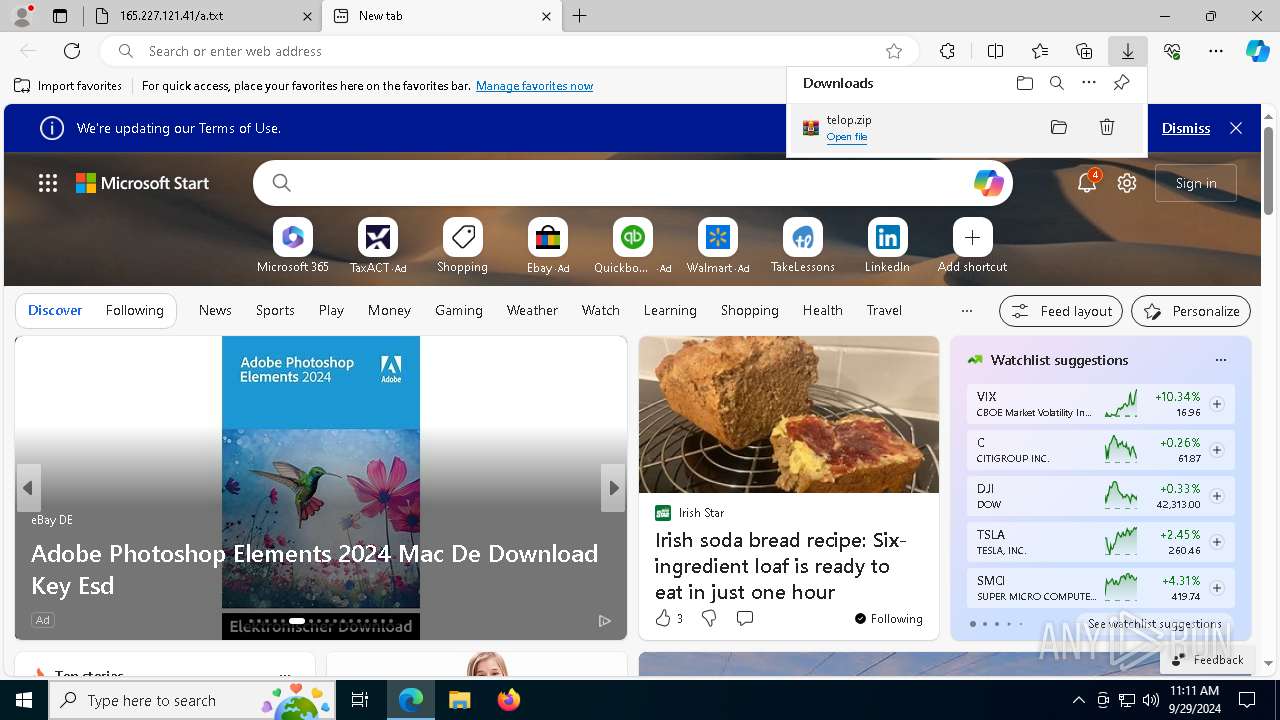Open the Collections toolbar icon
Screen dimensions: 1280x720
point(1084,51)
